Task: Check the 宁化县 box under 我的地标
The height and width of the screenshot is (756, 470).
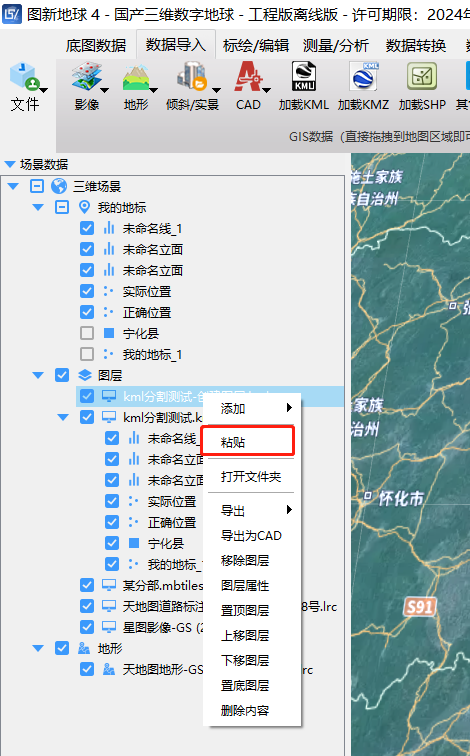Action: [x=87, y=333]
